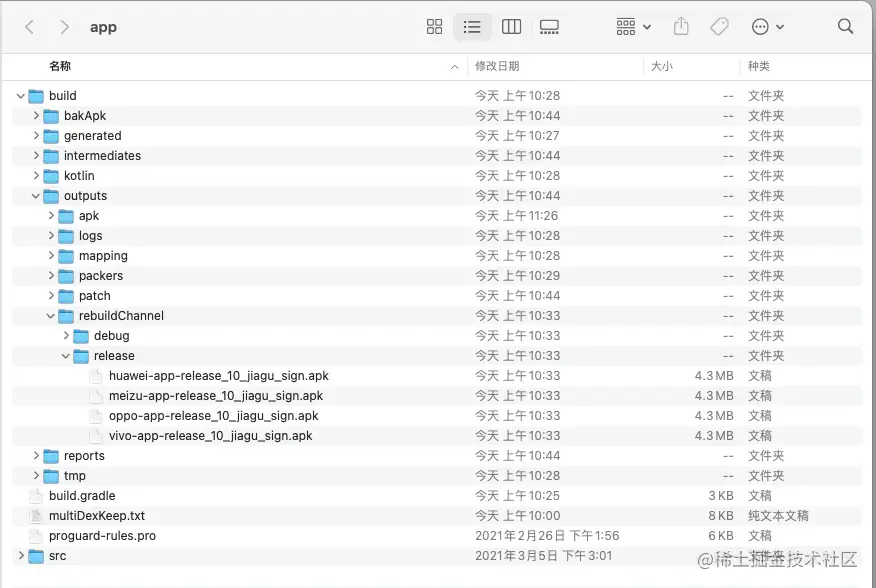Select the src folder icon
Screen dimensions: 876x588
coord(36,557)
